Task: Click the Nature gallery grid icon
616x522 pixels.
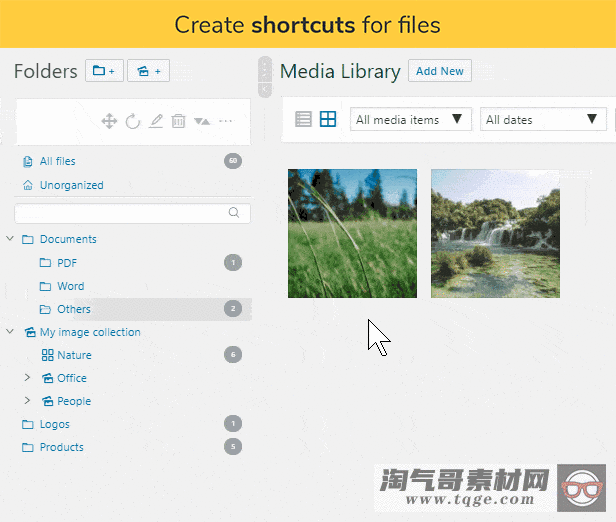Action: click(48, 355)
